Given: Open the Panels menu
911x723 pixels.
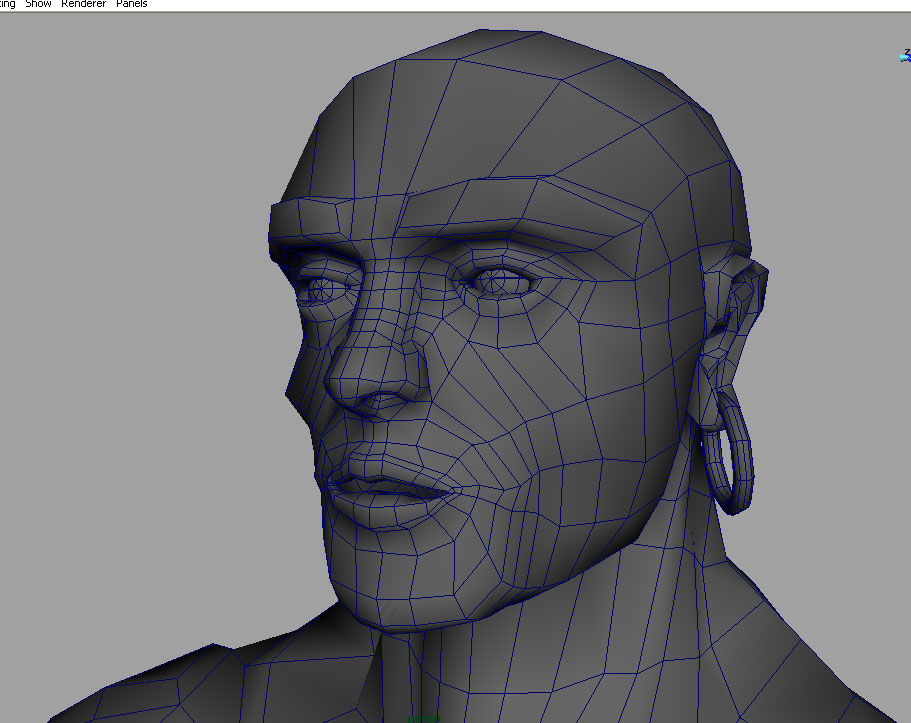Looking at the screenshot, I should click(132, 4).
